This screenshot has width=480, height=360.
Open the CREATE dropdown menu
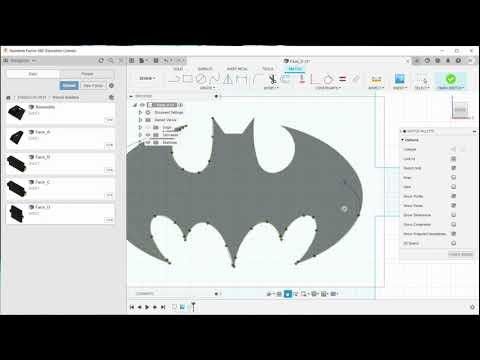207,88
